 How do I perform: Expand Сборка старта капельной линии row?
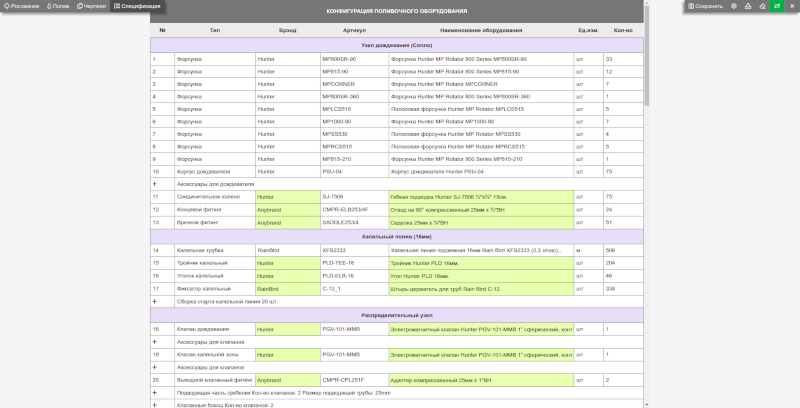pyautogui.click(x=154, y=301)
